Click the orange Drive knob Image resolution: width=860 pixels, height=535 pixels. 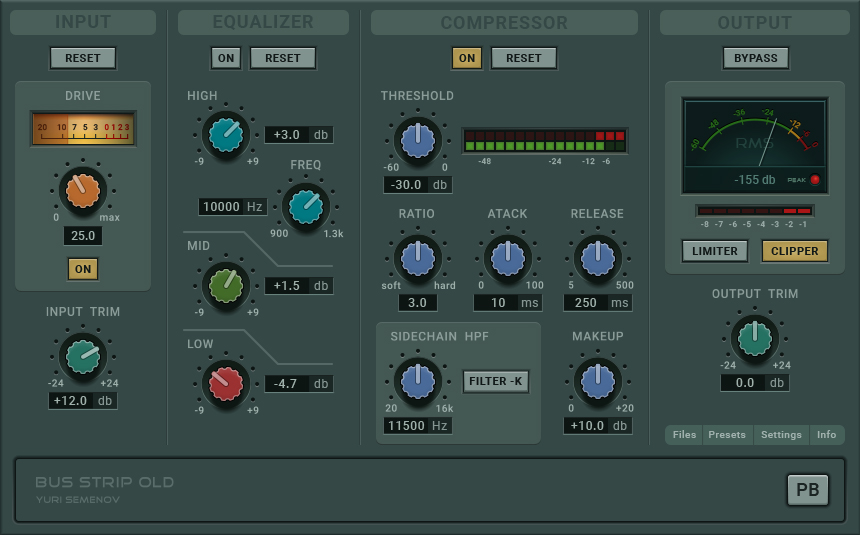tap(83, 190)
